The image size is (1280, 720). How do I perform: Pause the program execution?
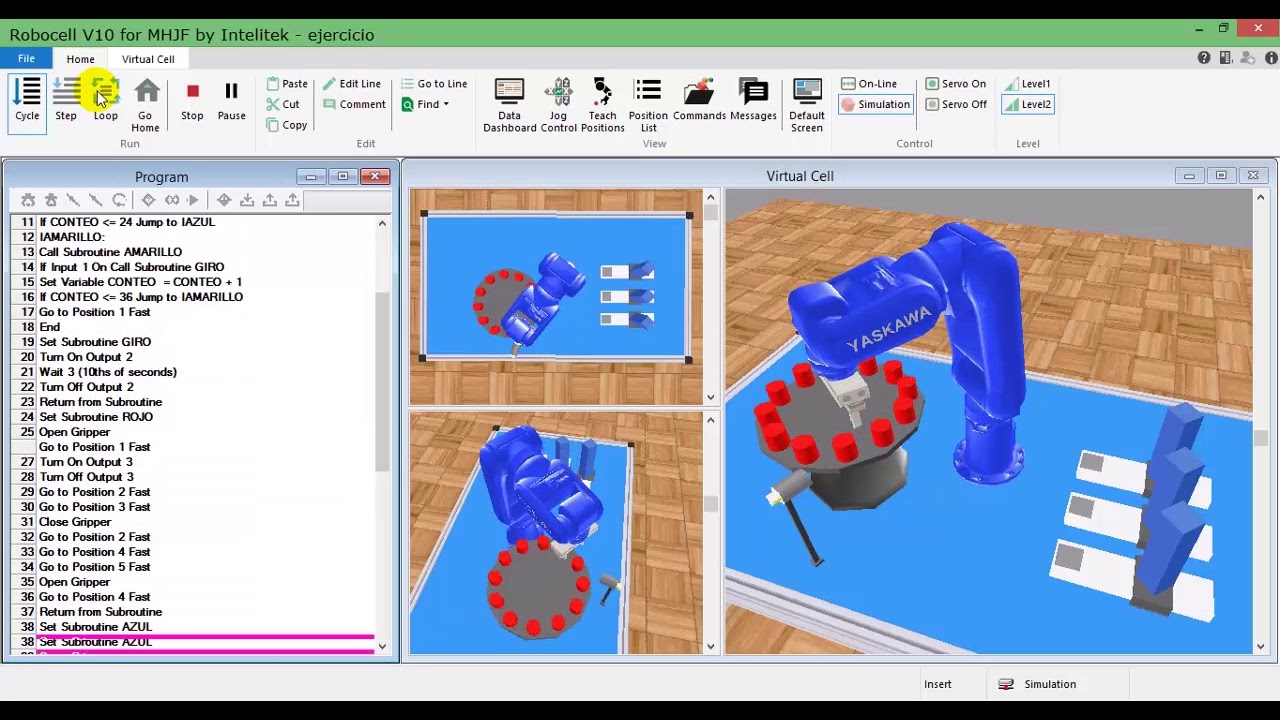(231, 100)
